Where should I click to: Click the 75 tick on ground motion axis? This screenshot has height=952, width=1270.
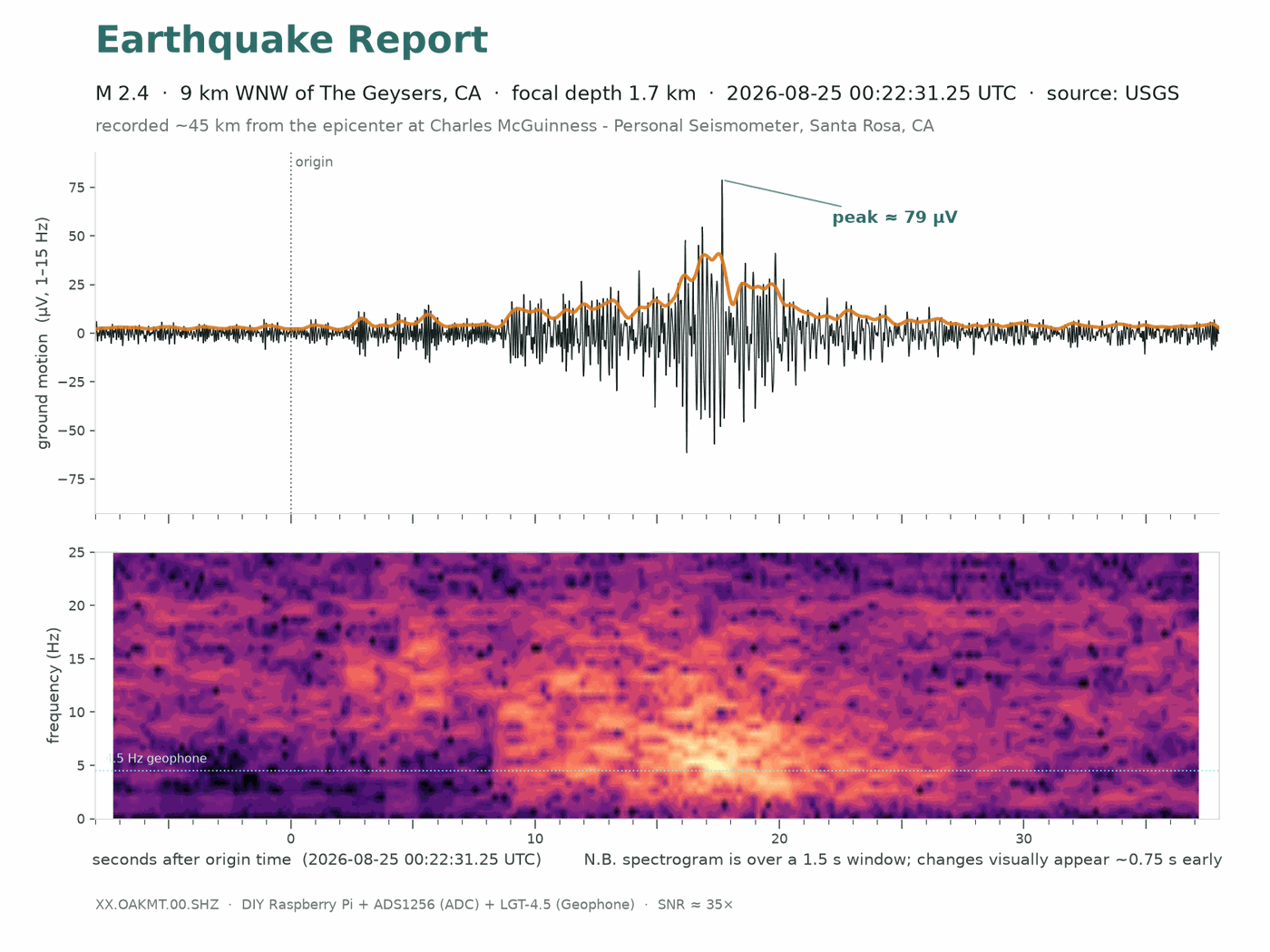pos(75,188)
